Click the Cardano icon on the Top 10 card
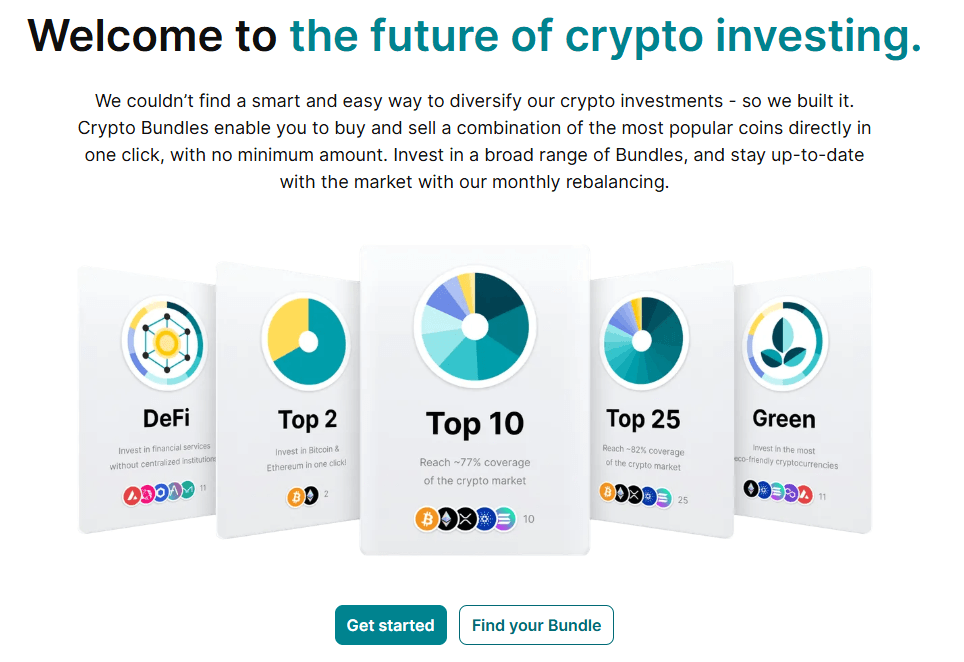This screenshot has height=662, width=964. pos(486,519)
